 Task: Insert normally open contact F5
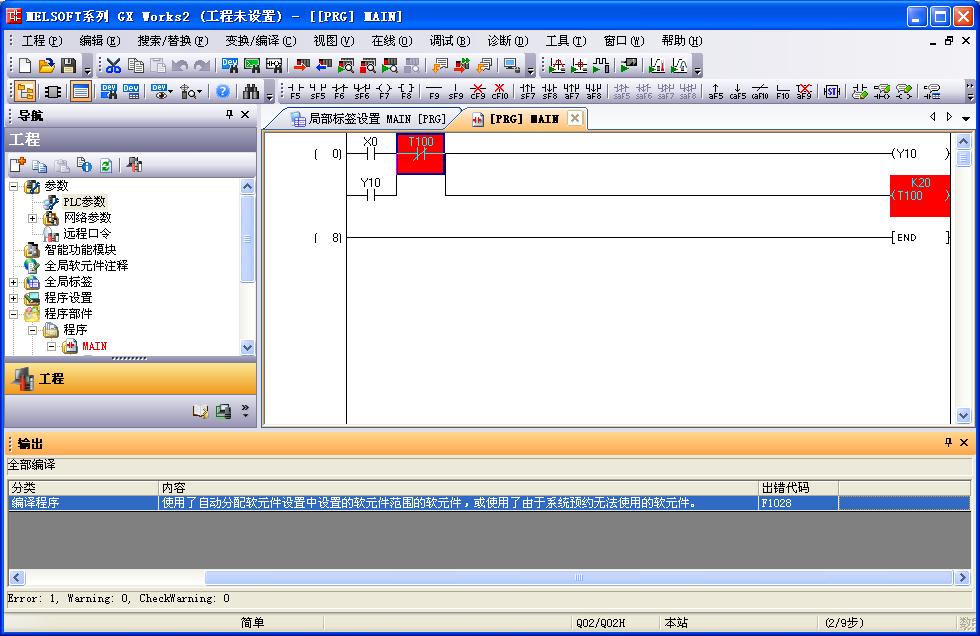coord(295,92)
